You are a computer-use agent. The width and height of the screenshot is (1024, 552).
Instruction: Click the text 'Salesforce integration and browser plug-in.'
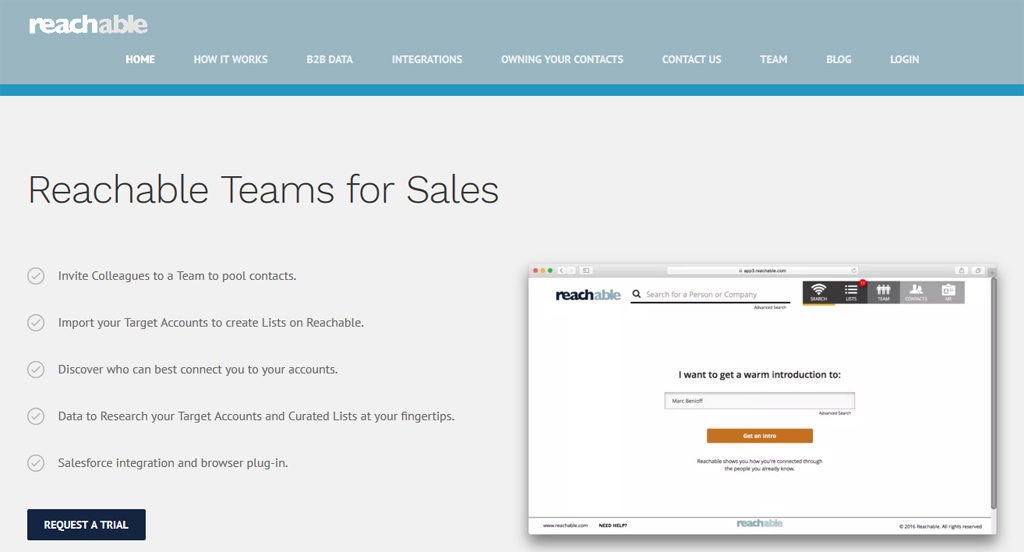173,463
